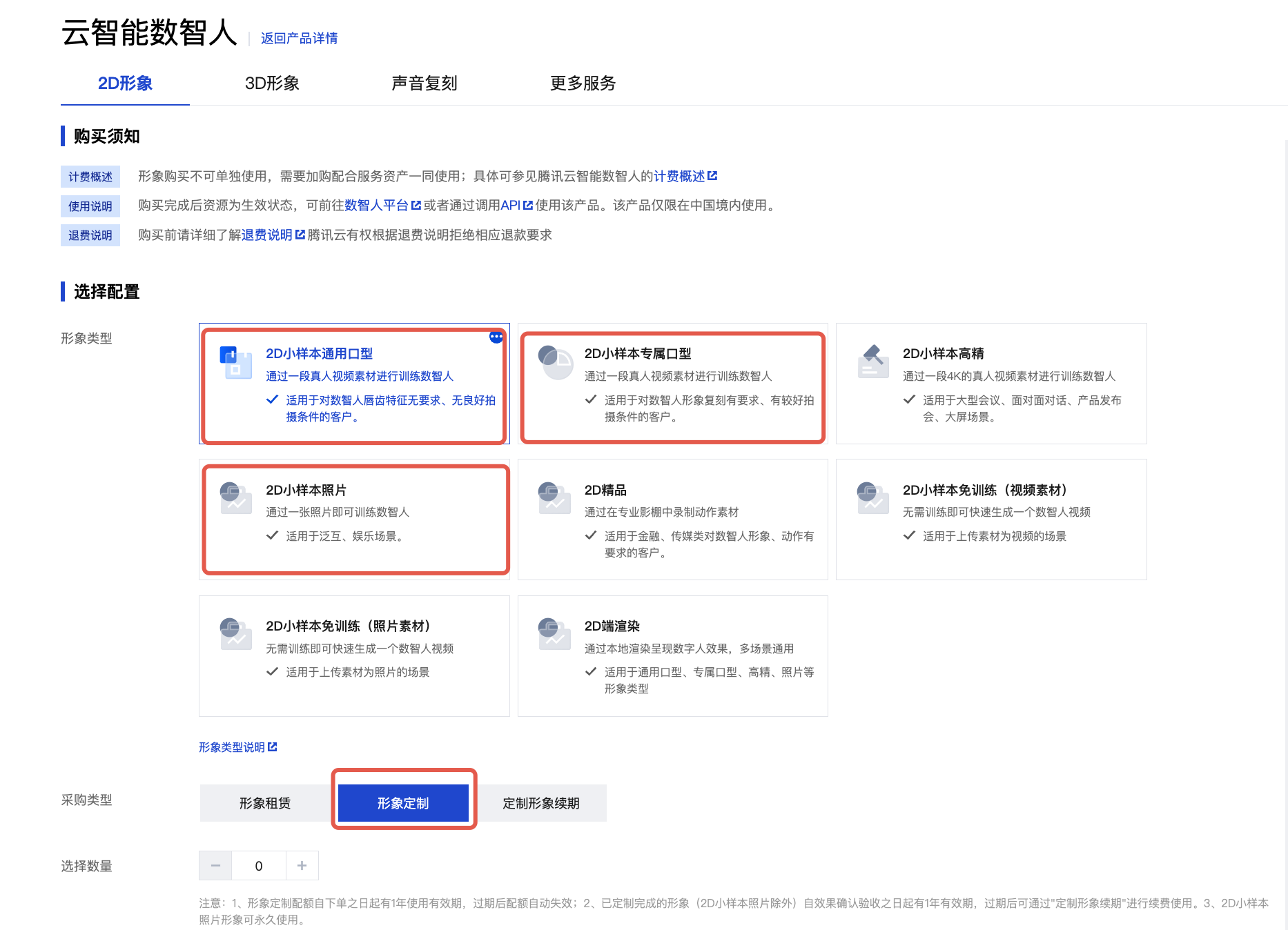Select 形象租赁 purchase type
The width and height of the screenshot is (1288, 930).
pyautogui.click(x=265, y=803)
